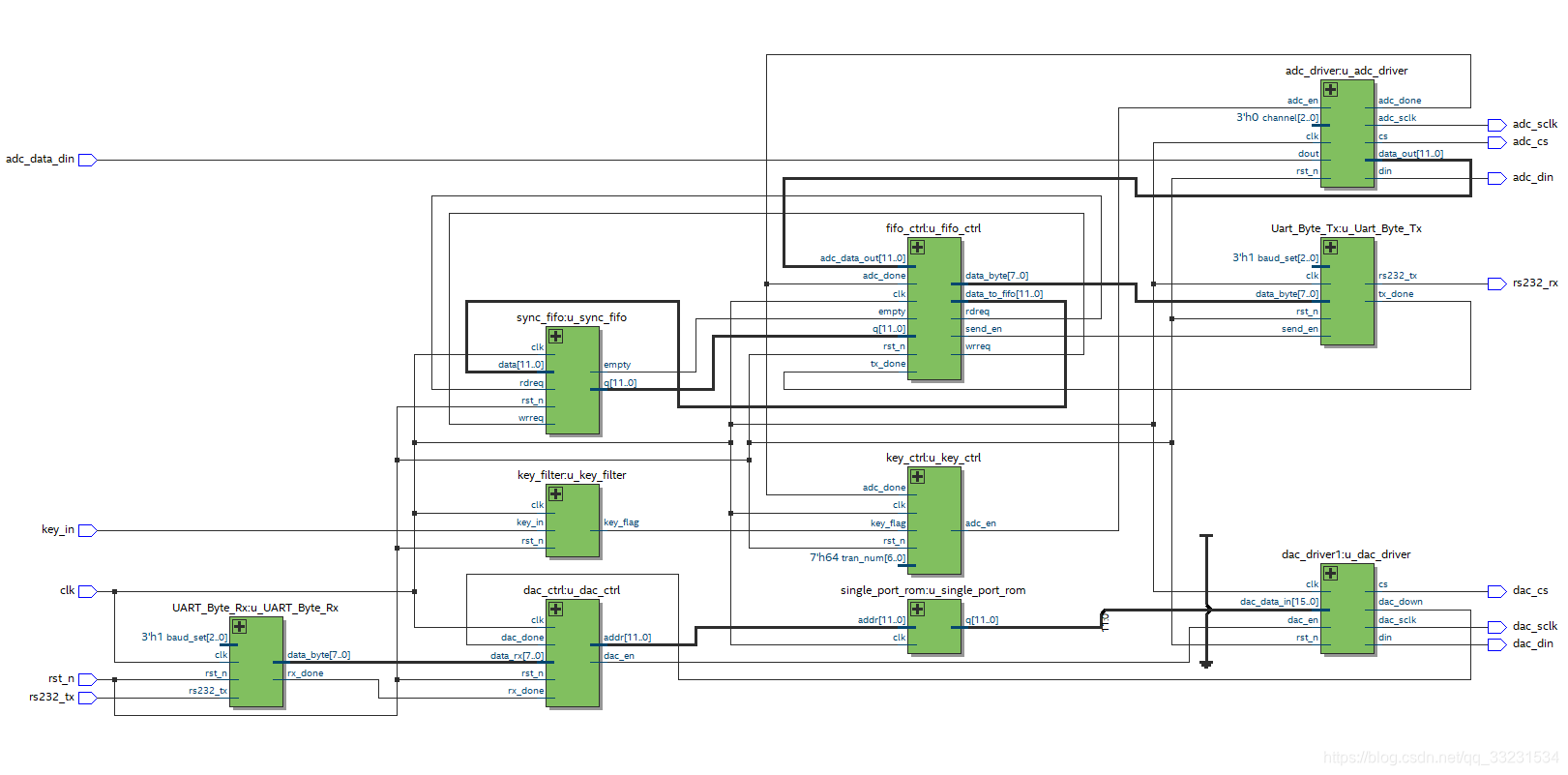Expand the Uart_Byte_Tx:u_Uart_Byte_Tx block plus icon
Viewport: 1568px width, 775px height.
1330,247
